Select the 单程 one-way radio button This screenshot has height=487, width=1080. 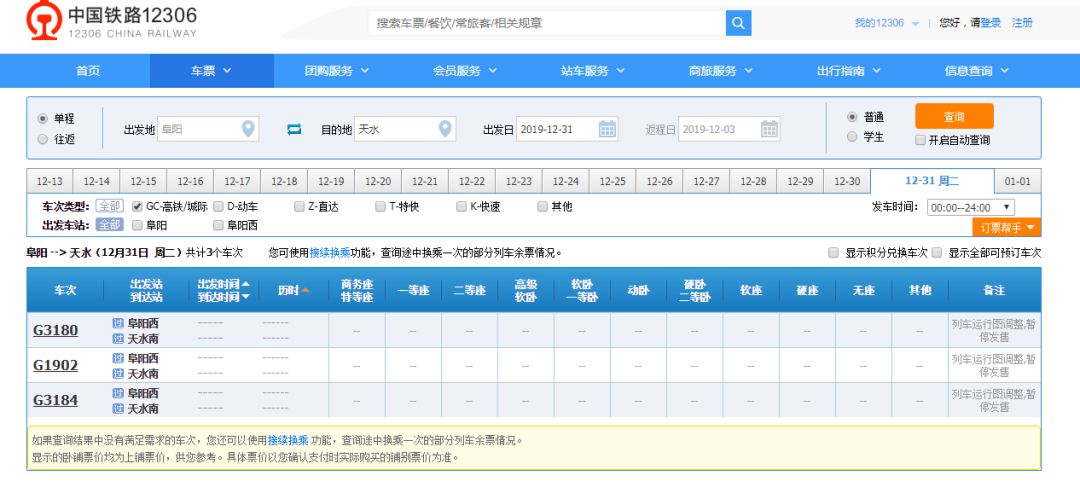click(x=43, y=118)
